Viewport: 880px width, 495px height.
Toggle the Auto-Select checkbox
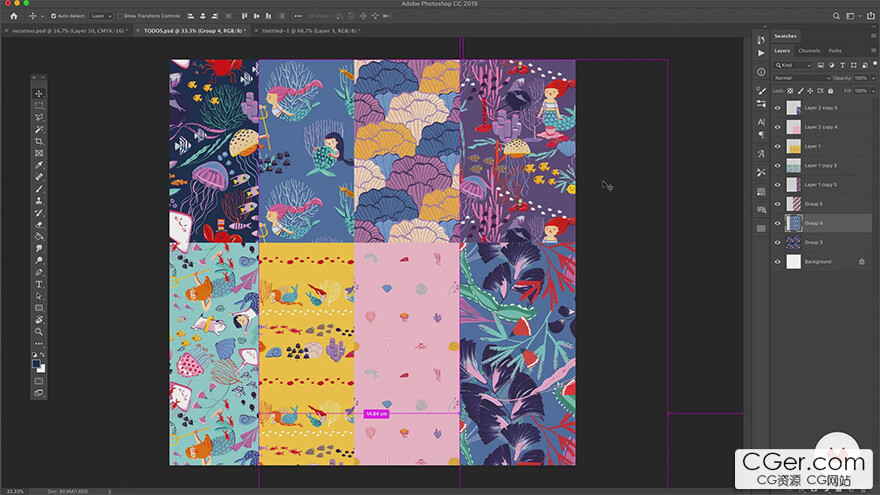click(53, 16)
